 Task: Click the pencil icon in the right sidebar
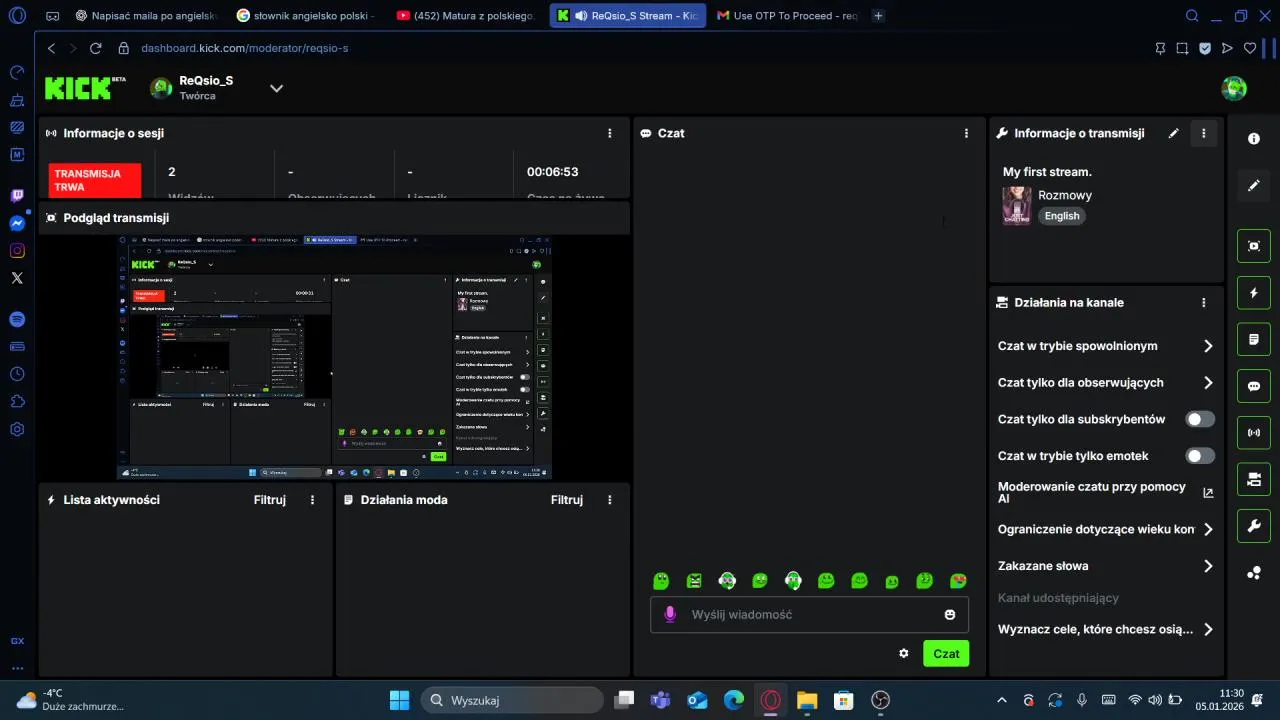1254,186
